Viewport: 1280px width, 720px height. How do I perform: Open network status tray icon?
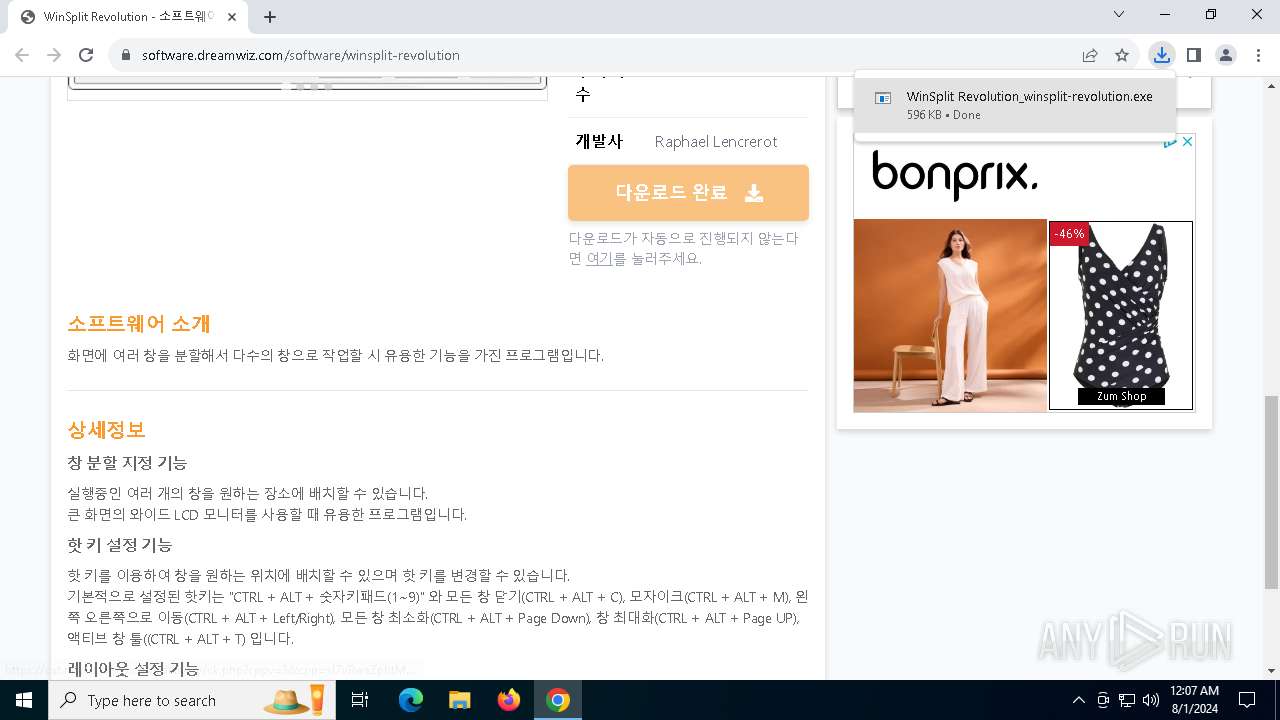(1127, 700)
